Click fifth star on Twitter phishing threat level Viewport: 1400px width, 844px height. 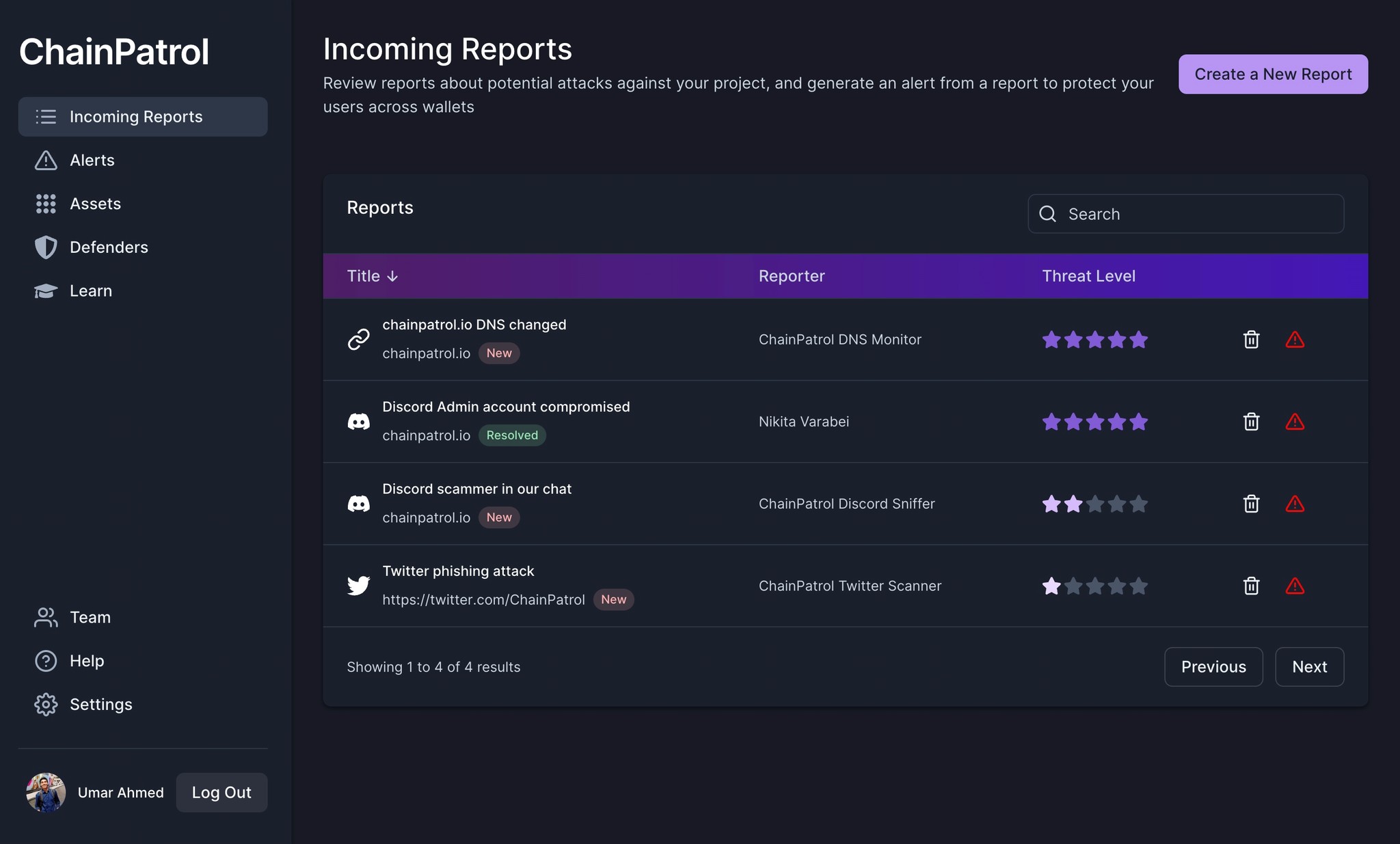[x=1139, y=586]
